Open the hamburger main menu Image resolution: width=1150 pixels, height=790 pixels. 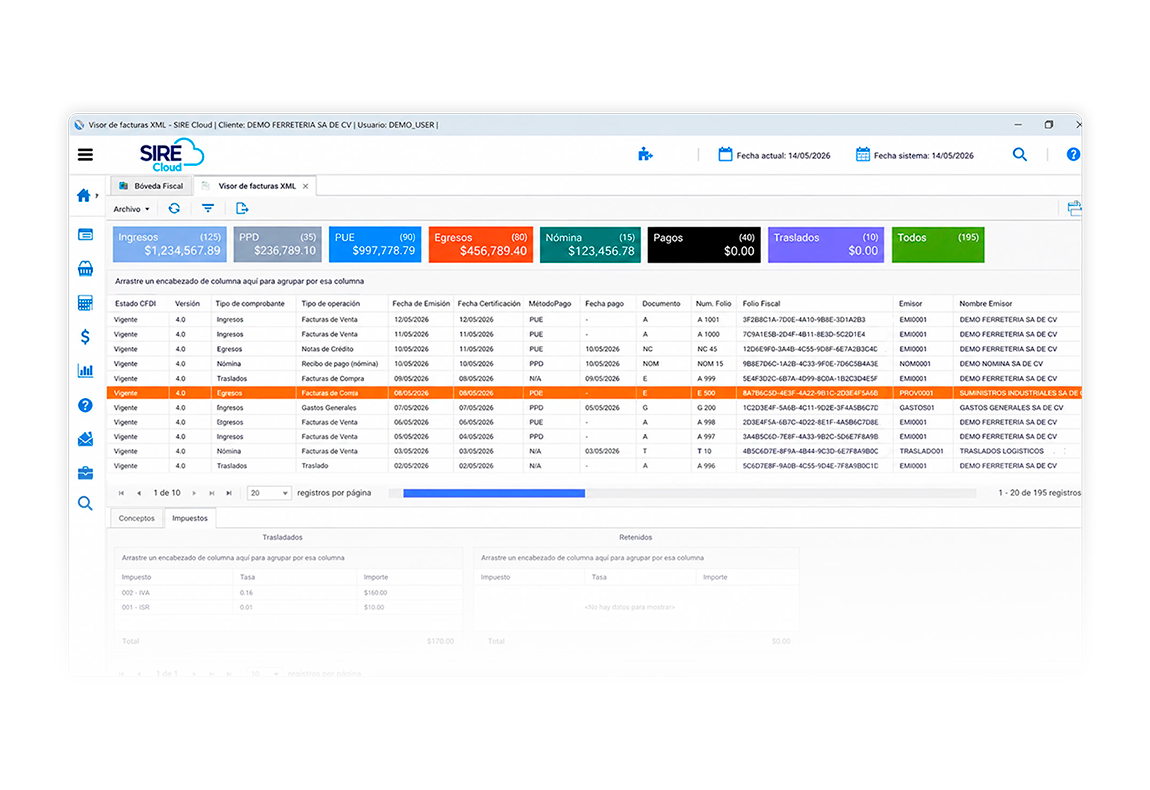(85, 155)
